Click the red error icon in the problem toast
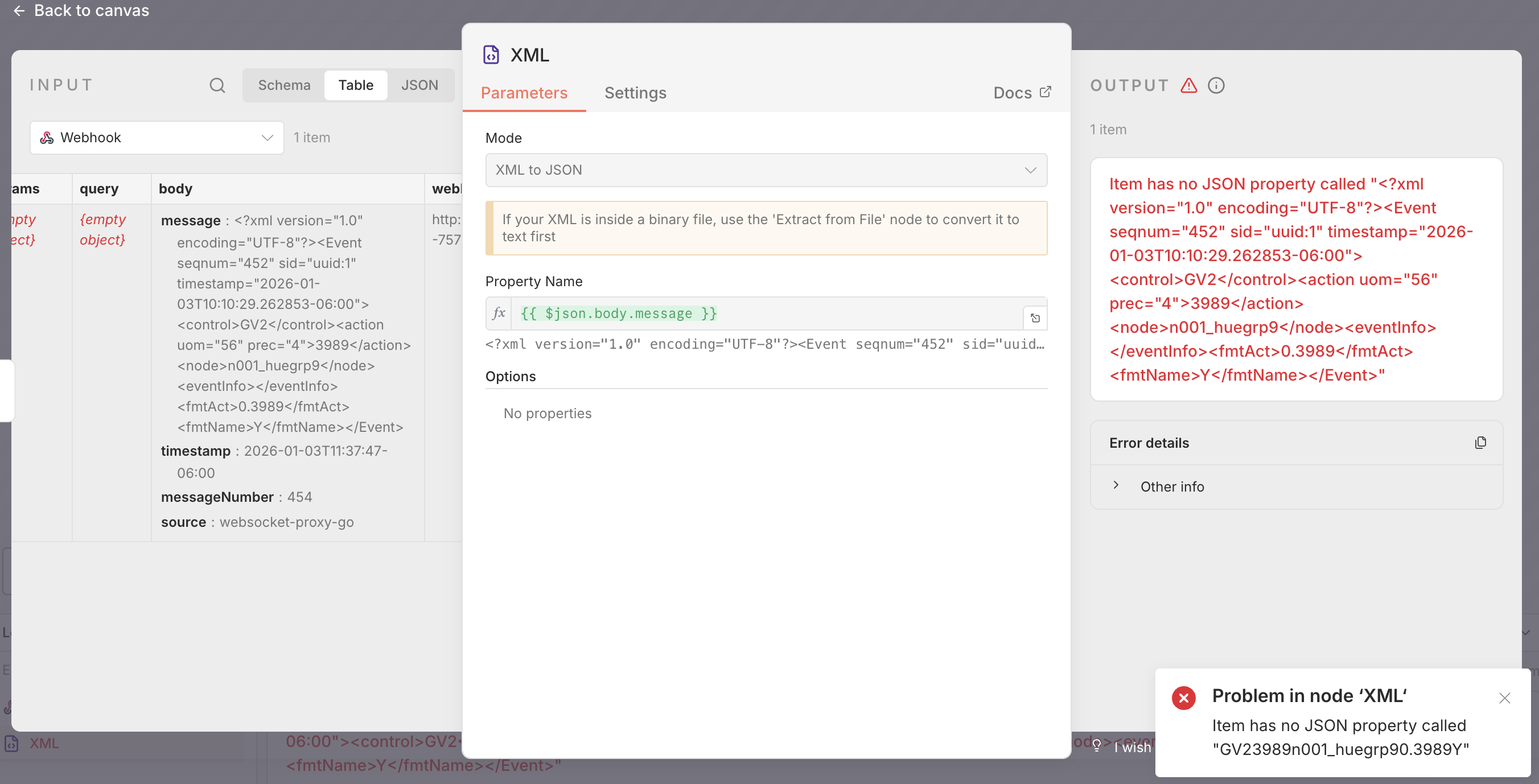Screen dimensions: 1539x784 coord(1183,697)
